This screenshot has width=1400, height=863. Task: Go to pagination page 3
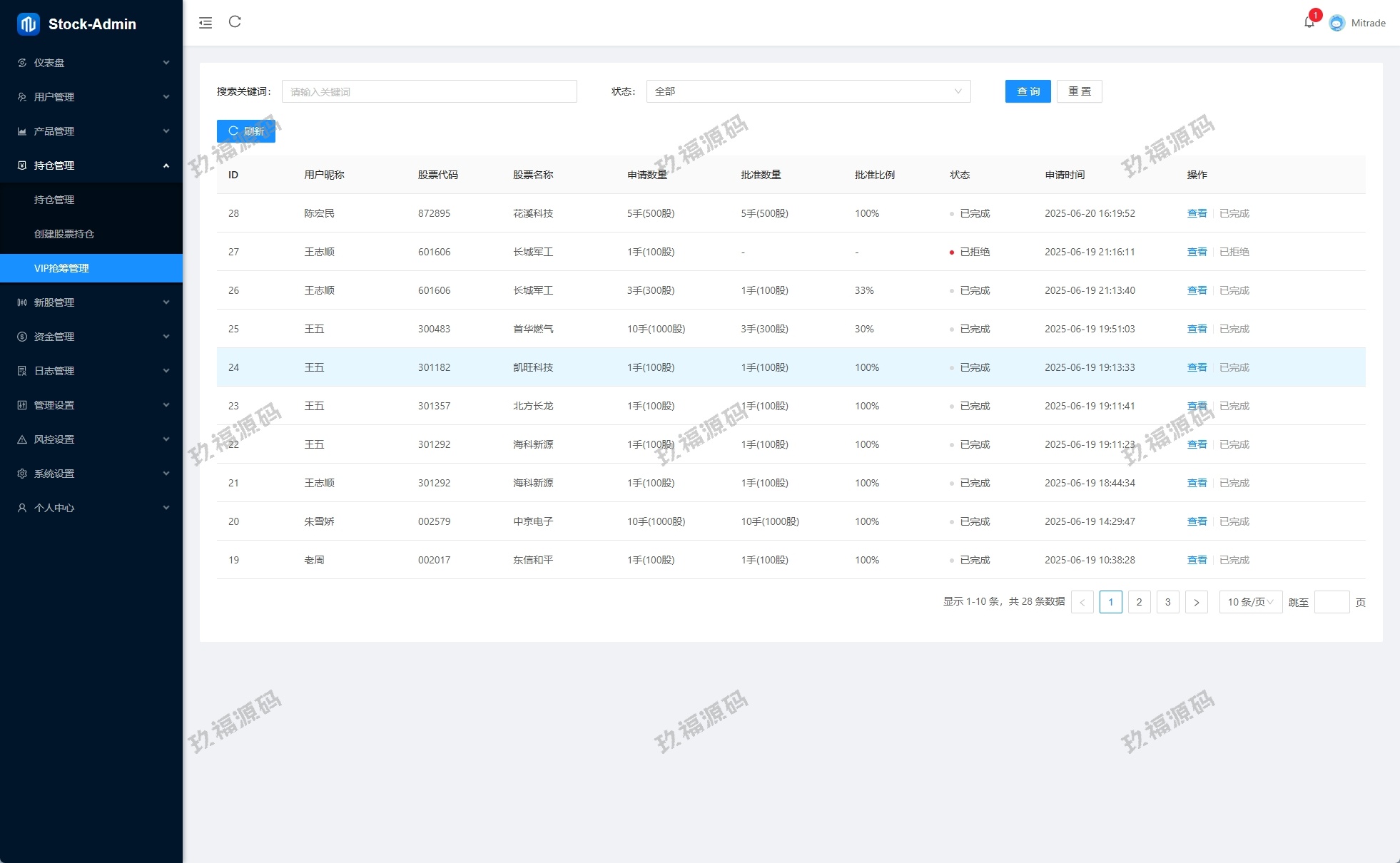[1167, 602]
